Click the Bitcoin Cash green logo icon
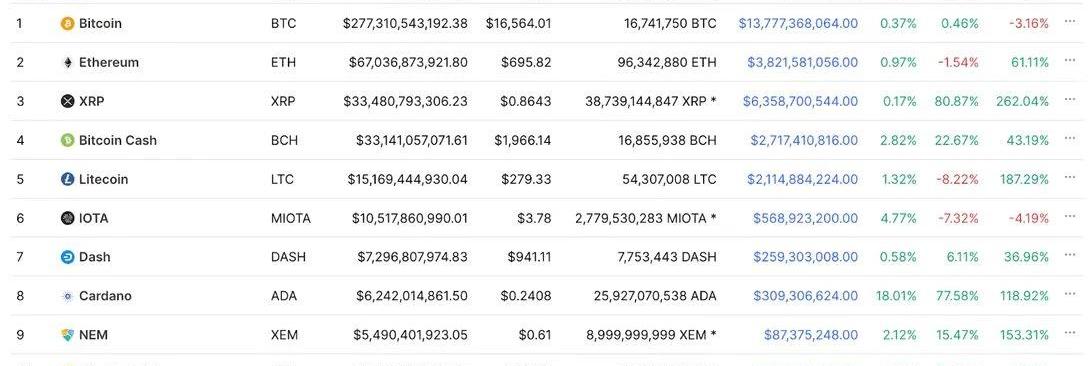Image resolution: width=1088 pixels, height=366 pixels. tap(67, 140)
